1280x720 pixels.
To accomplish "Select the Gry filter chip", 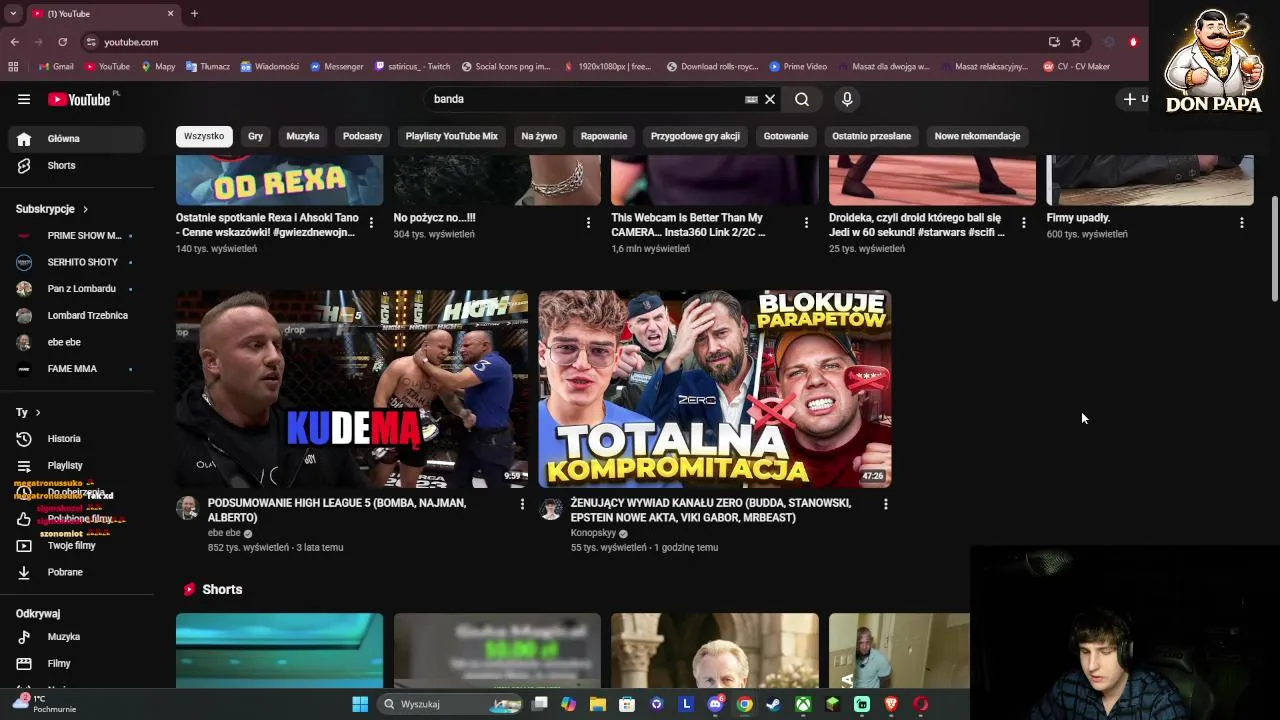I will (256, 136).
